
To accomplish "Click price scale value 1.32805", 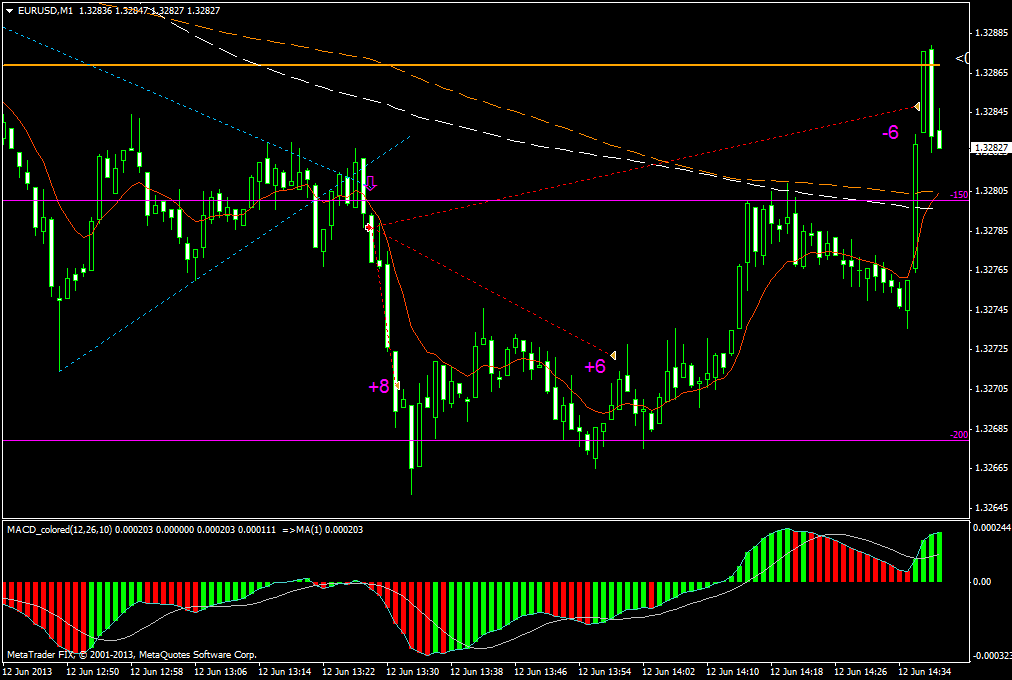I will click(x=992, y=191).
